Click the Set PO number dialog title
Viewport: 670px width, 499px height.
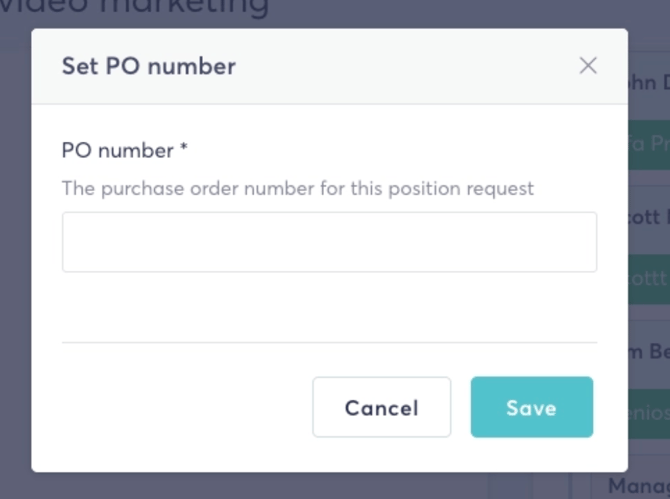pyautogui.click(x=149, y=66)
